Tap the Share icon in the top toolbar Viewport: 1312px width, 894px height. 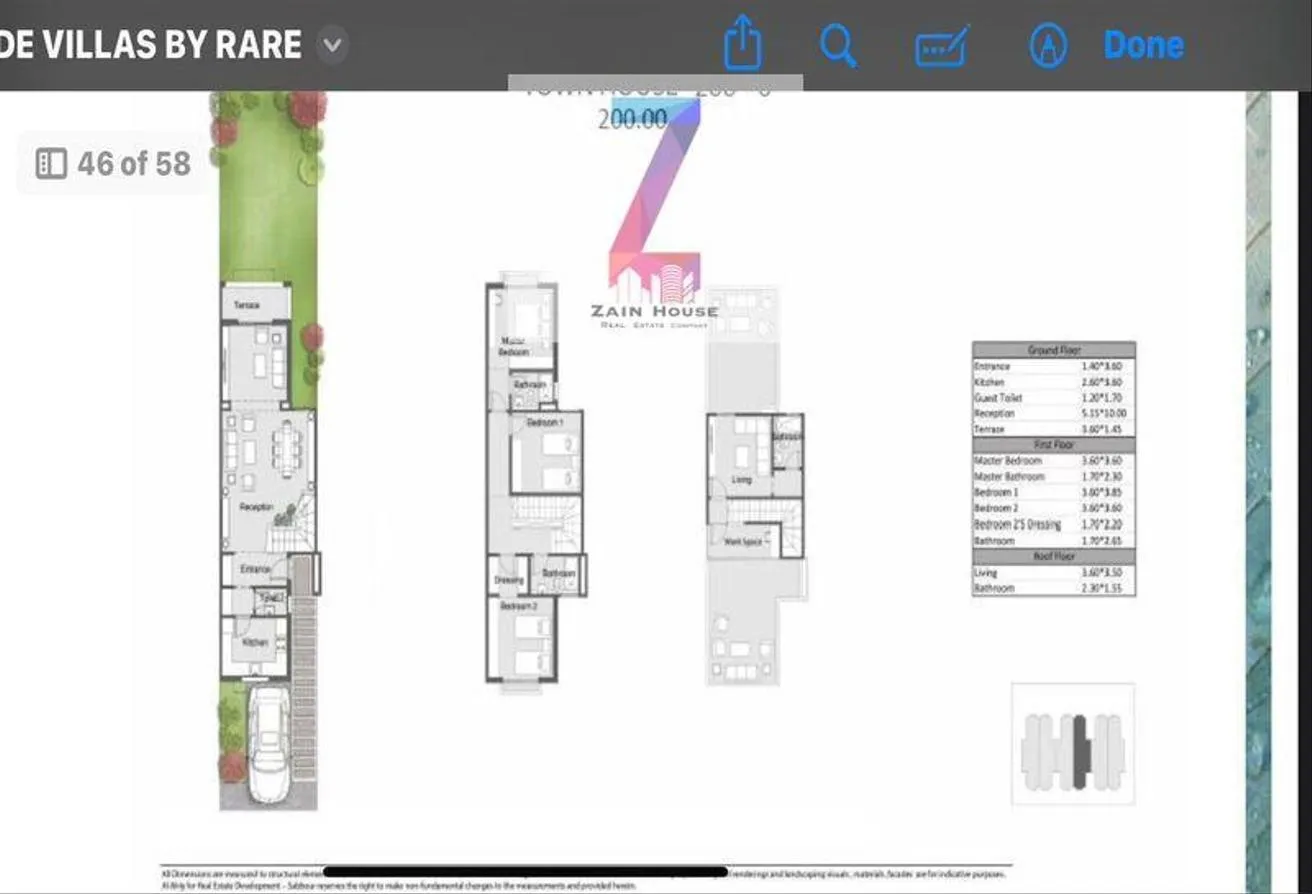click(742, 43)
